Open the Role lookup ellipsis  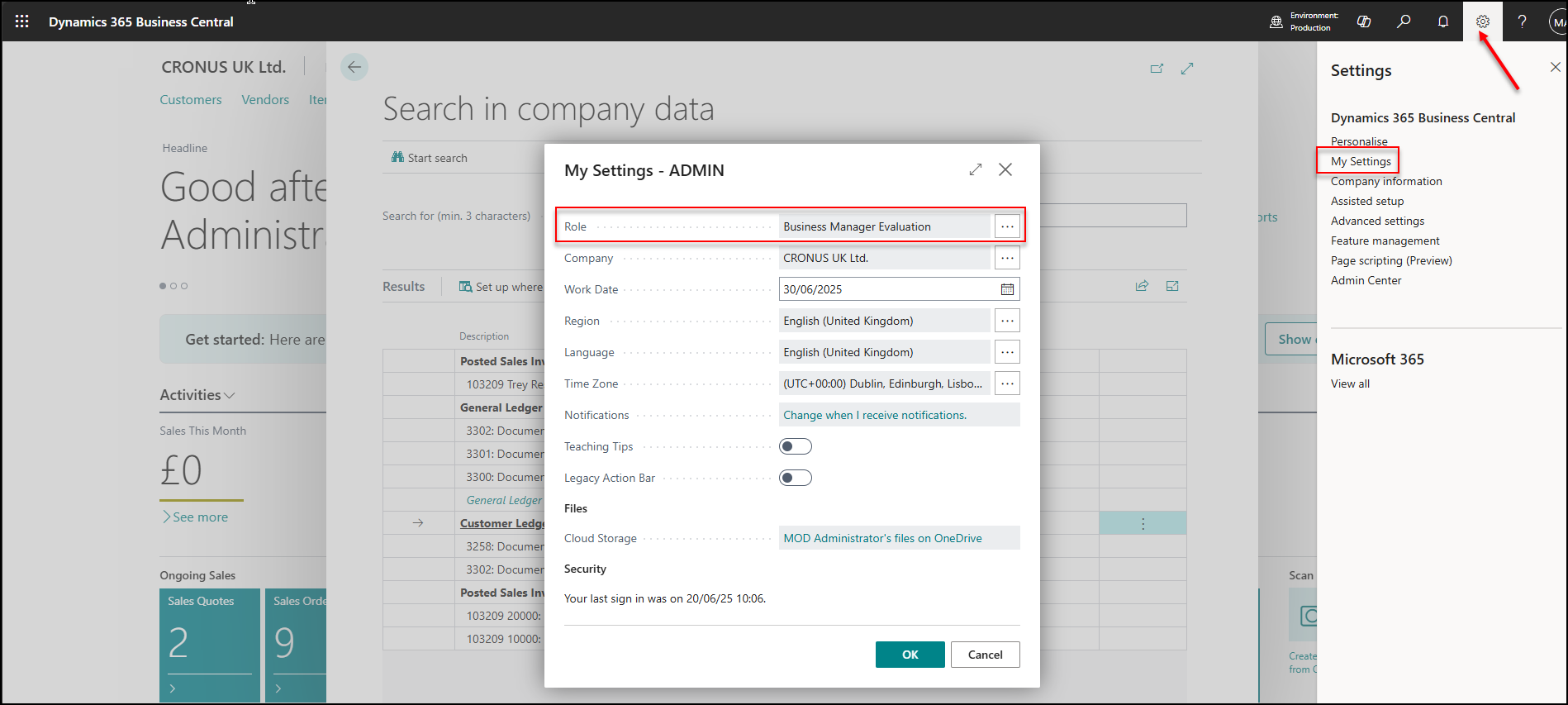coord(1007,226)
